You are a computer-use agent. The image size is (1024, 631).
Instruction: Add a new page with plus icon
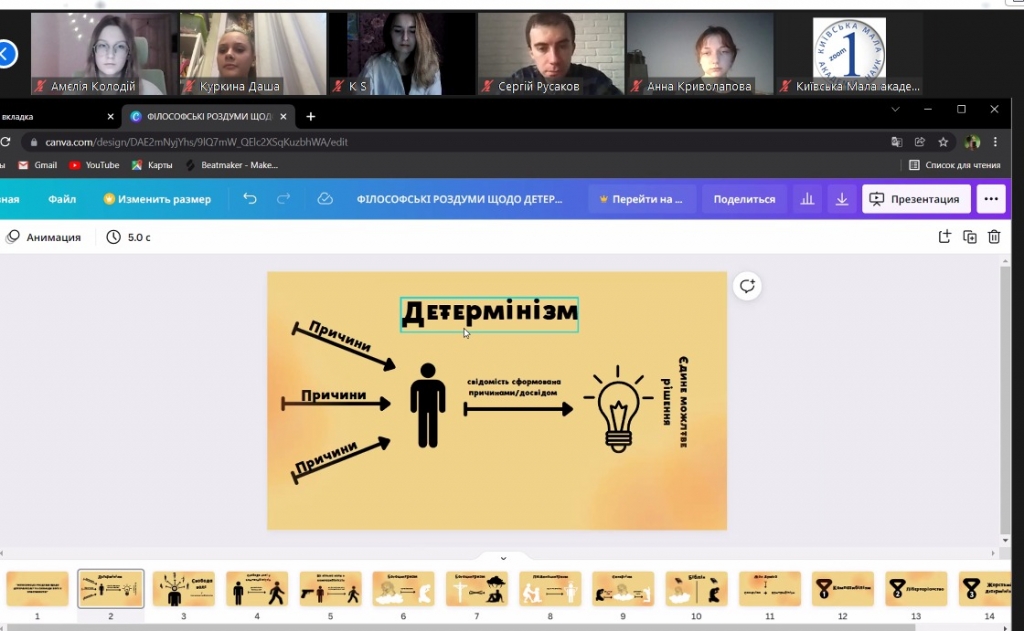pos(944,237)
